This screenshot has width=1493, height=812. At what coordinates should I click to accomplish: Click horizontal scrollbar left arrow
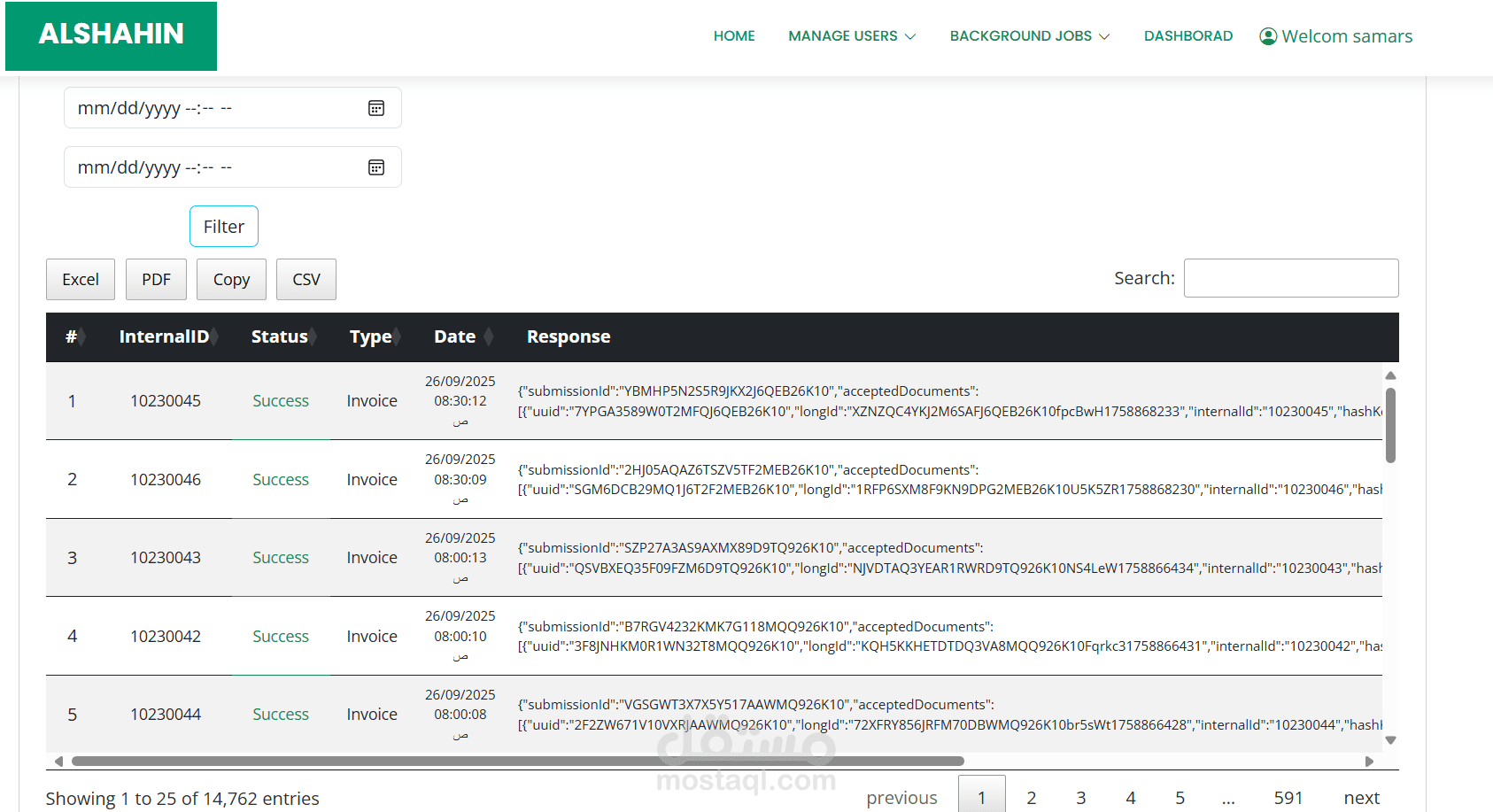58,762
